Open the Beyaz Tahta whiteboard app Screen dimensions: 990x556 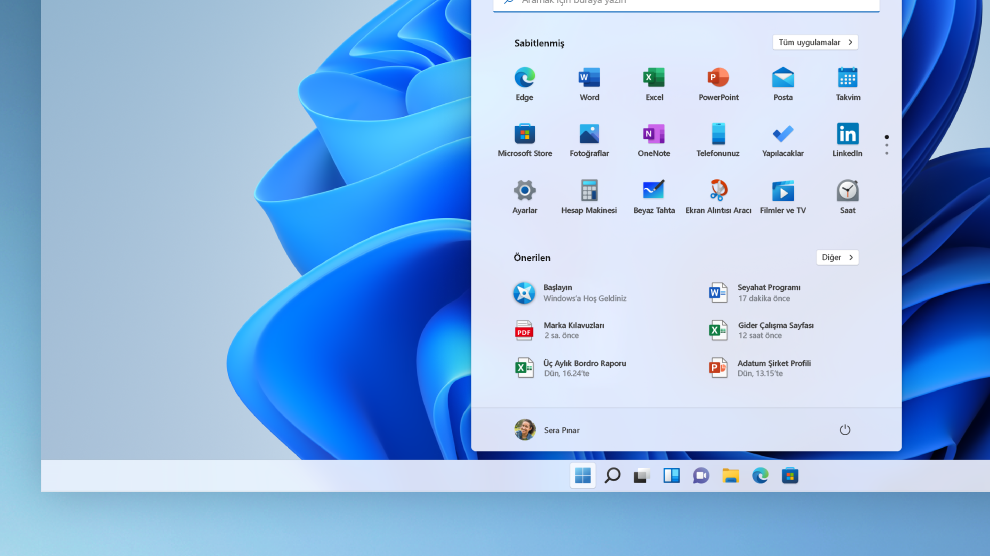pyautogui.click(x=654, y=197)
